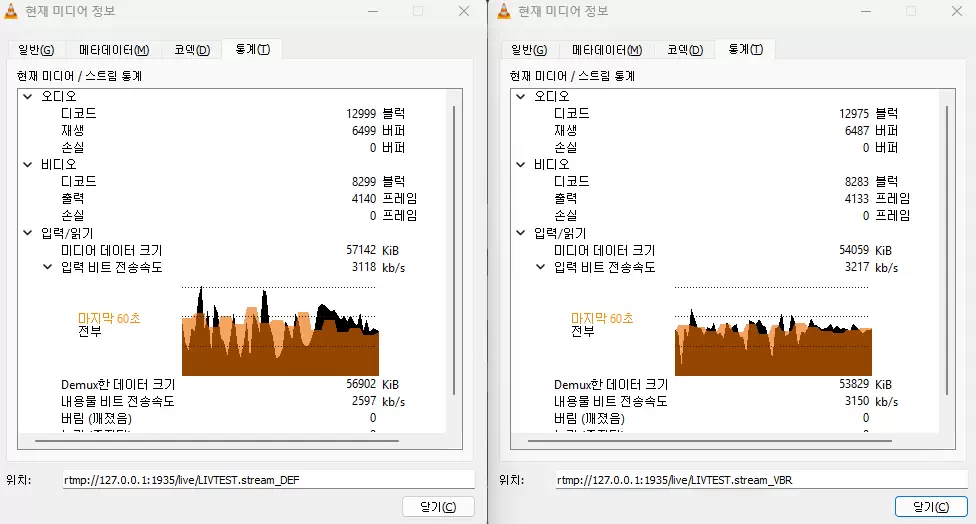Select Demux한 데이터 크기 row showing 56902 KiB
This screenshot has height=524, width=976.
[230, 385]
